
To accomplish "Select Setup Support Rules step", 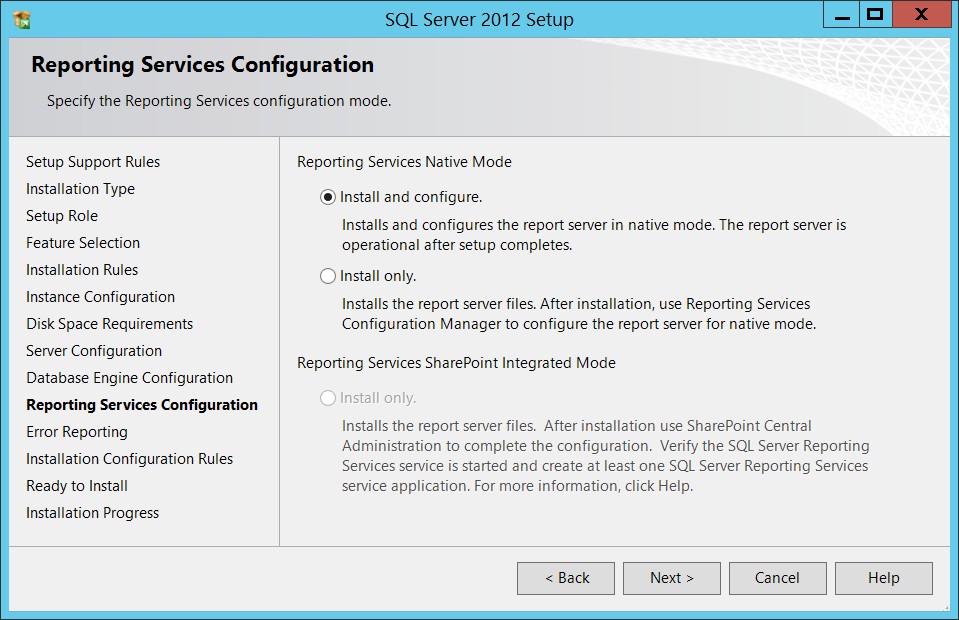I will click(93, 162).
